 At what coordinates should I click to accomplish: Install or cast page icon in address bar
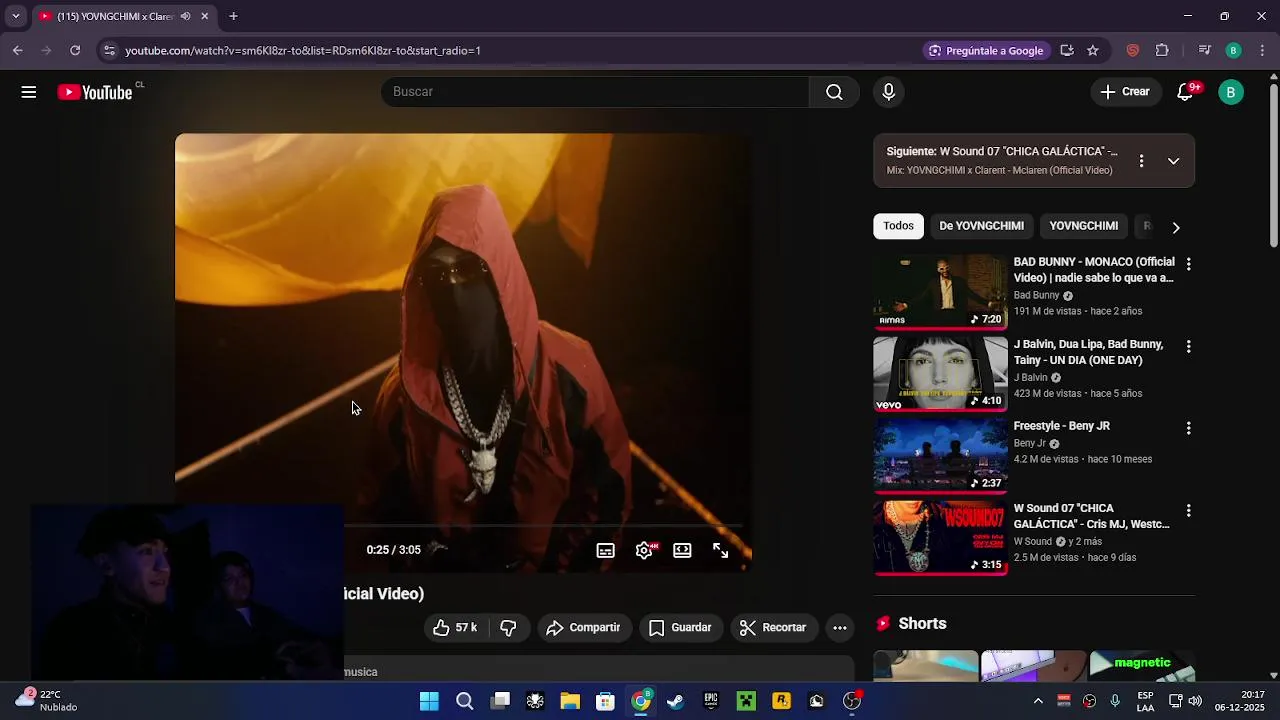(x=1067, y=50)
